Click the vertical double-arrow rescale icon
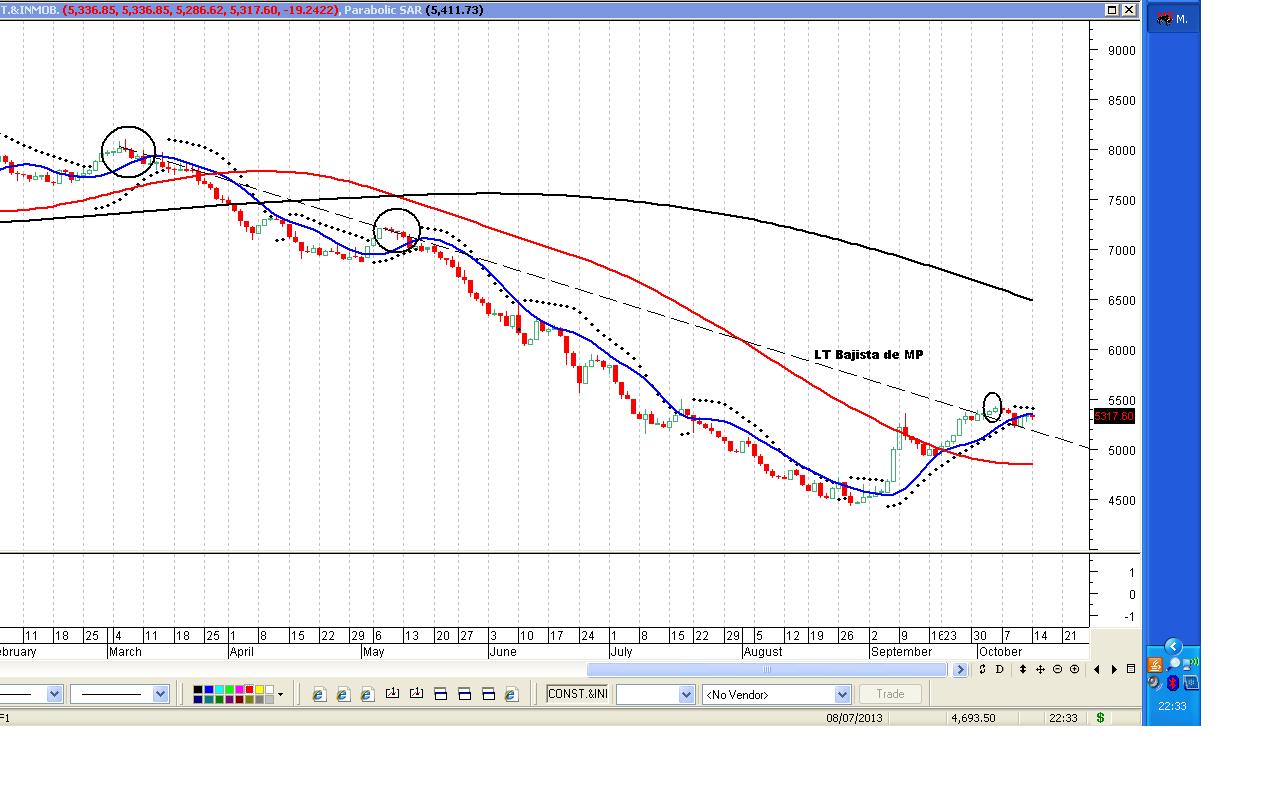The image size is (1280, 800). [x=1022, y=669]
